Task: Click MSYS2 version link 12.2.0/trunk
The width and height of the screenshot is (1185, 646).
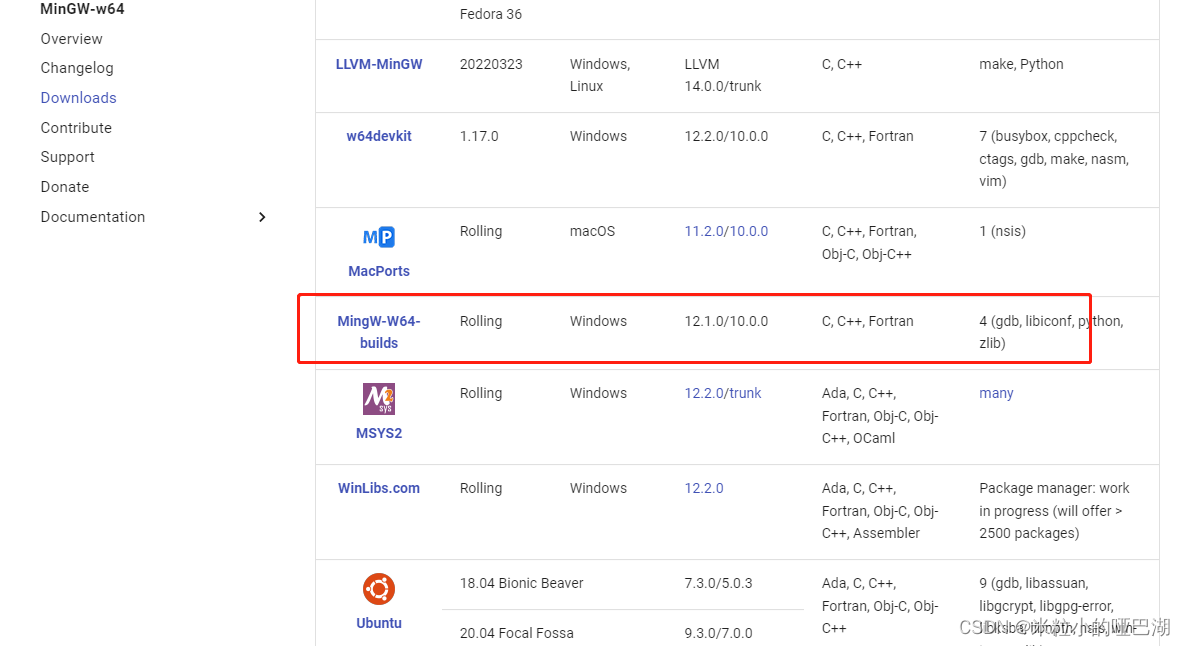Action: (x=722, y=393)
